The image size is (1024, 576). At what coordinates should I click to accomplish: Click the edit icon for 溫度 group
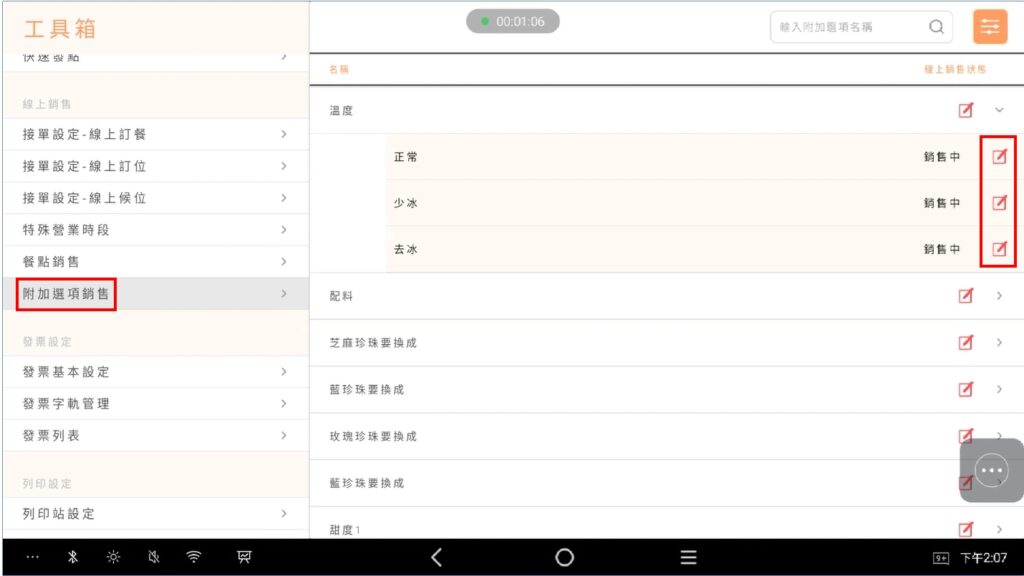pyautogui.click(x=965, y=110)
